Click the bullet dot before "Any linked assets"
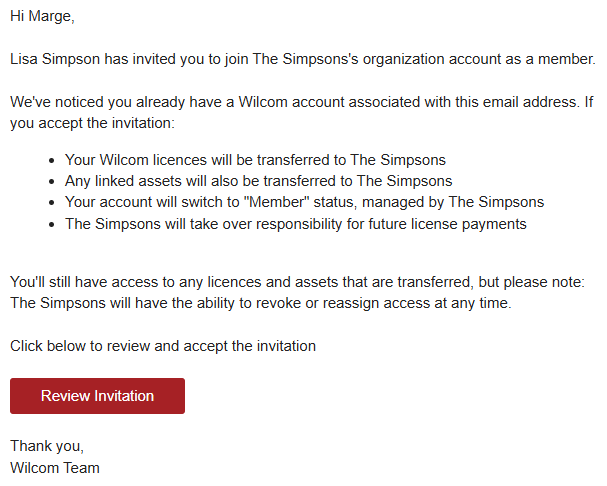Screen dimensions: 607x486 [52, 182]
